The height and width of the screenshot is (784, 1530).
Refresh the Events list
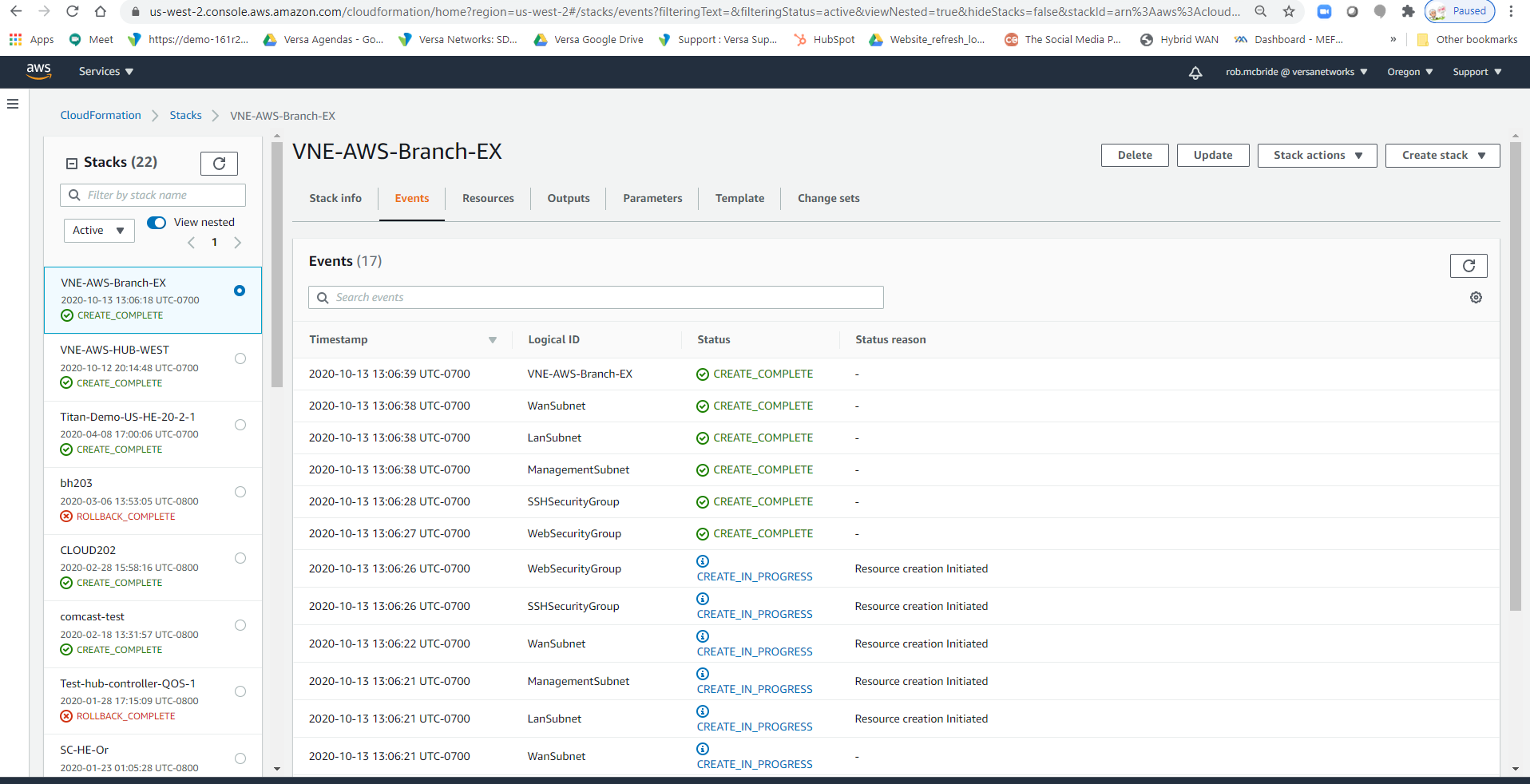point(1468,266)
